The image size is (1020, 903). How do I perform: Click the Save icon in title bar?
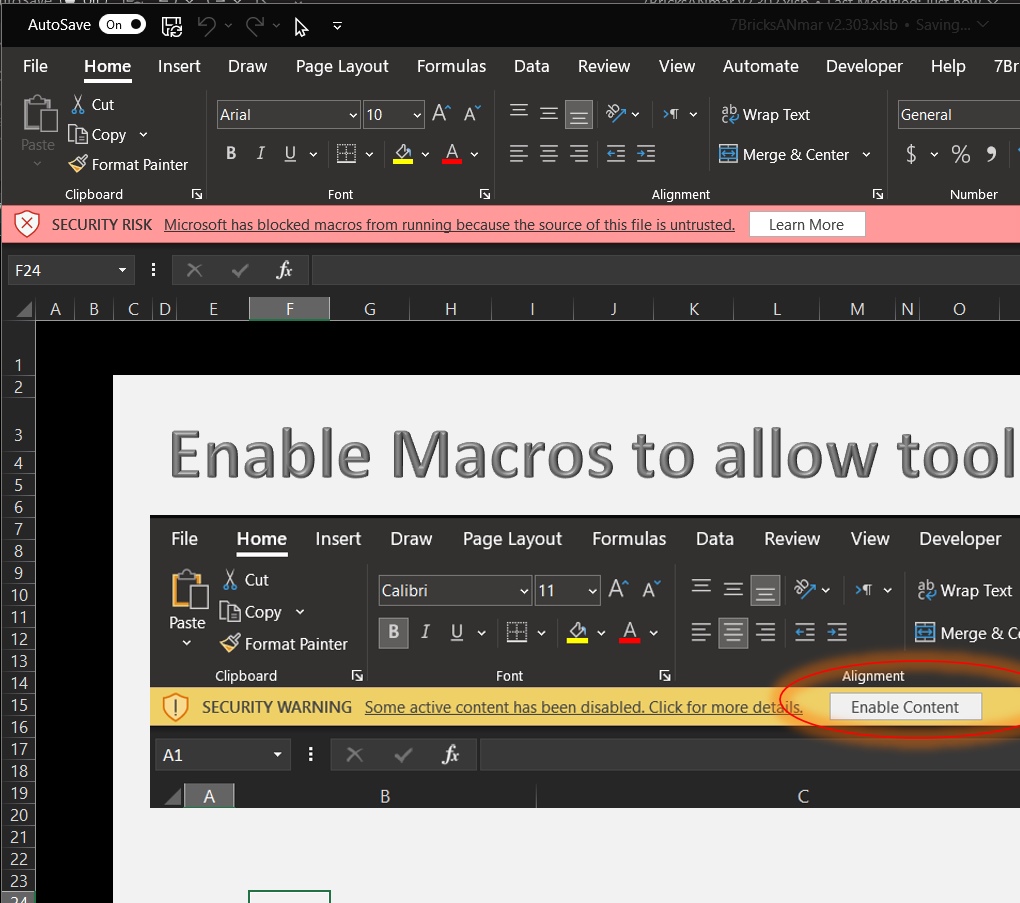[171, 26]
